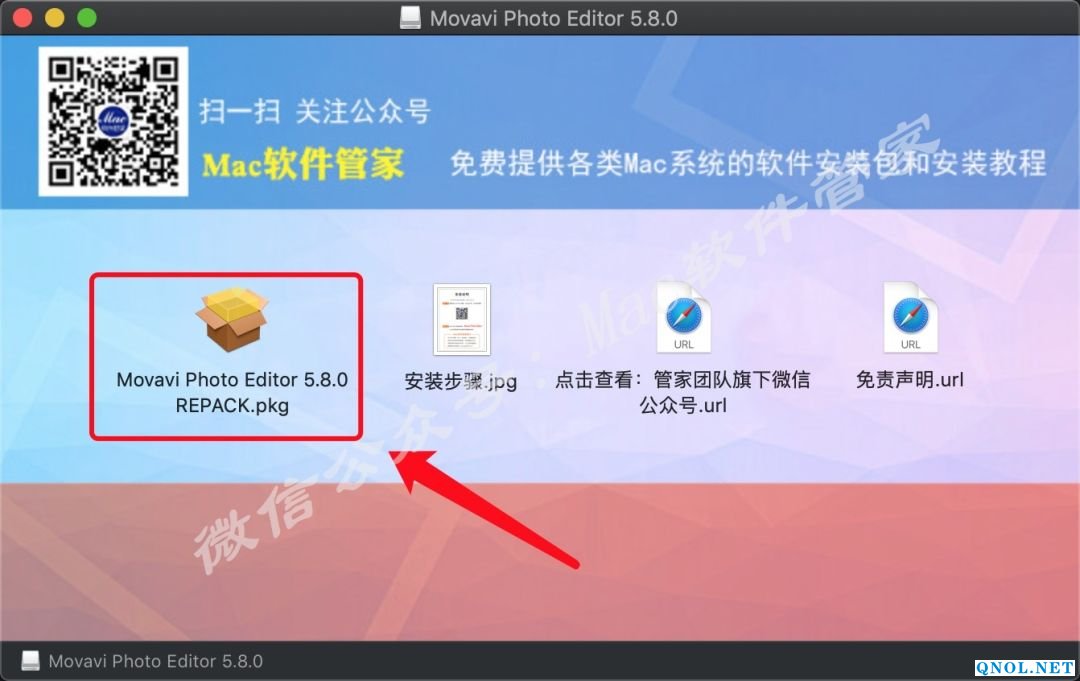
Task: Select the 免责声明.url Safari icon
Action: coord(911,317)
